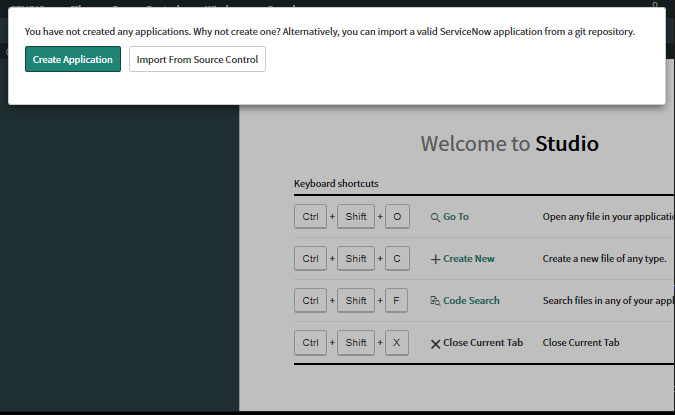
Task: Click the magnifier icon beside Go To
Action: coord(435,217)
